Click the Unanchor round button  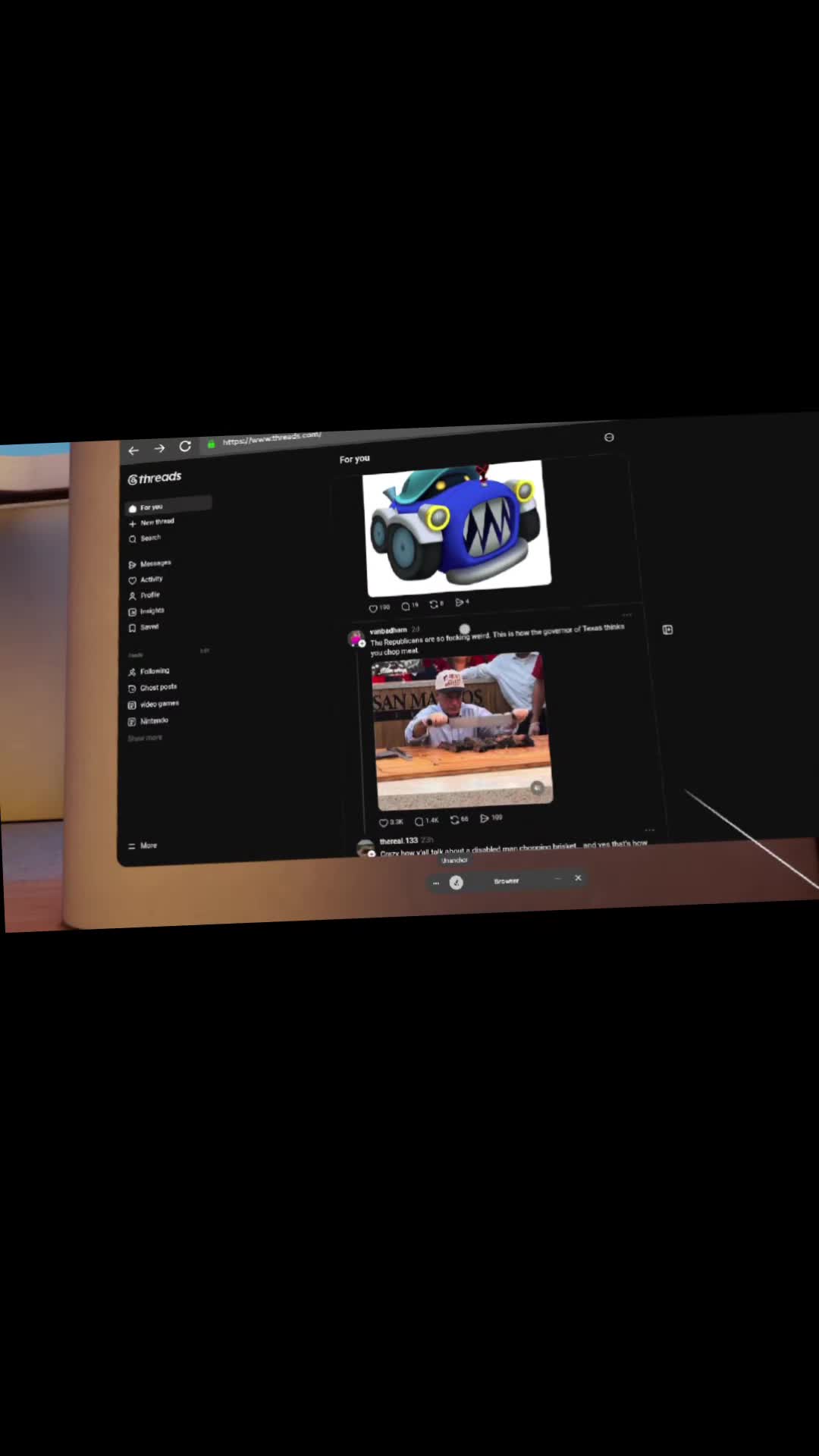click(456, 882)
